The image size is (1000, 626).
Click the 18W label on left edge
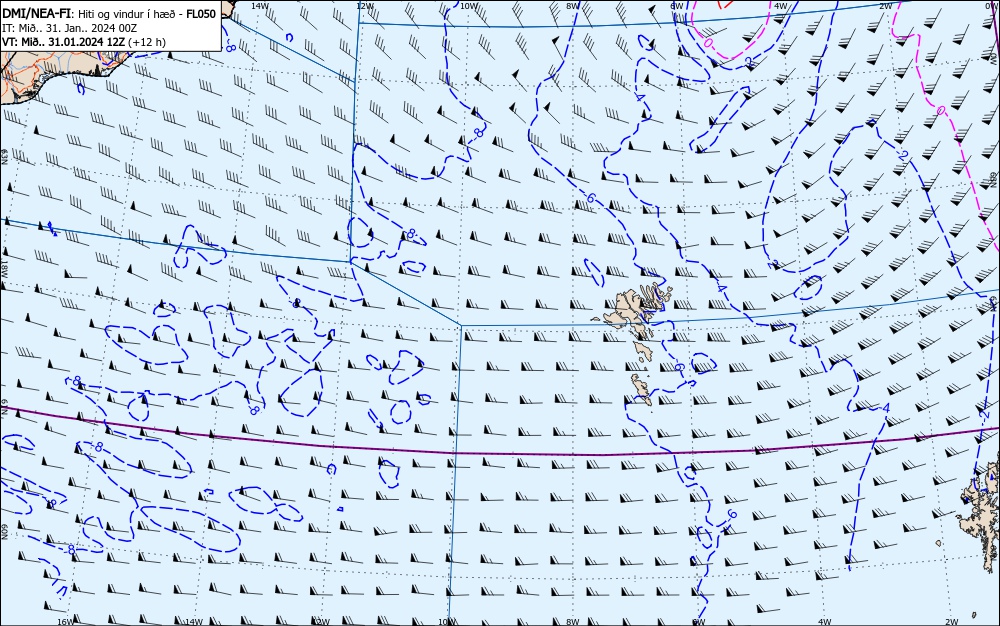4,269
